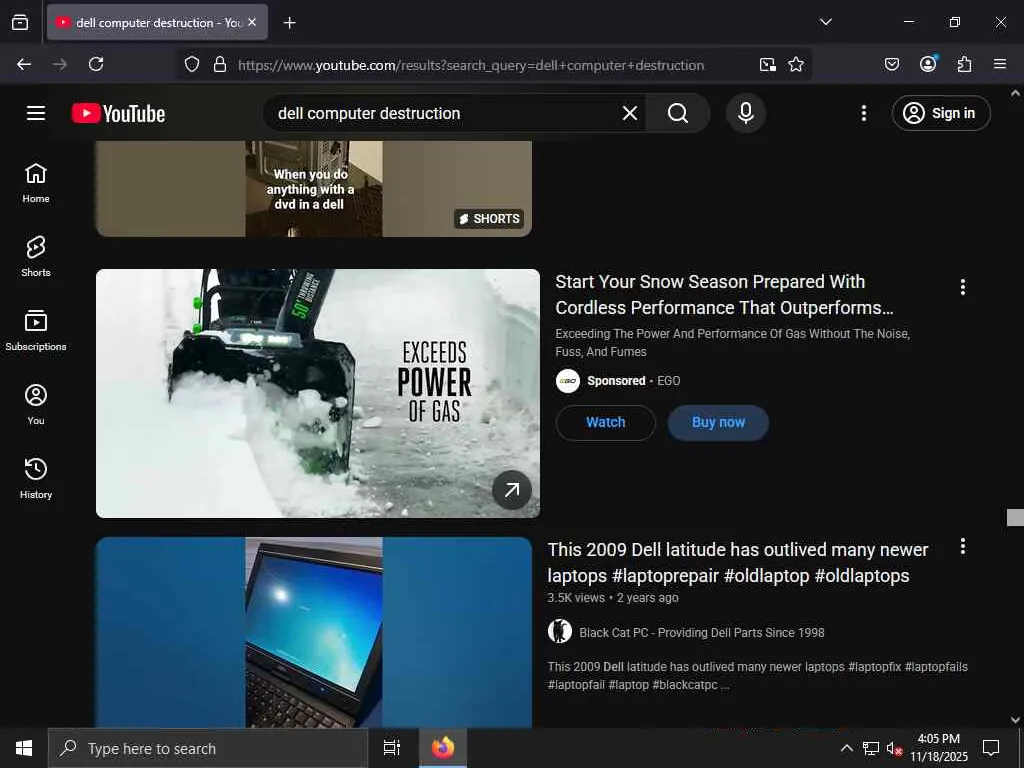Start voice search with microphone
This screenshot has height=768, width=1024.
click(746, 113)
